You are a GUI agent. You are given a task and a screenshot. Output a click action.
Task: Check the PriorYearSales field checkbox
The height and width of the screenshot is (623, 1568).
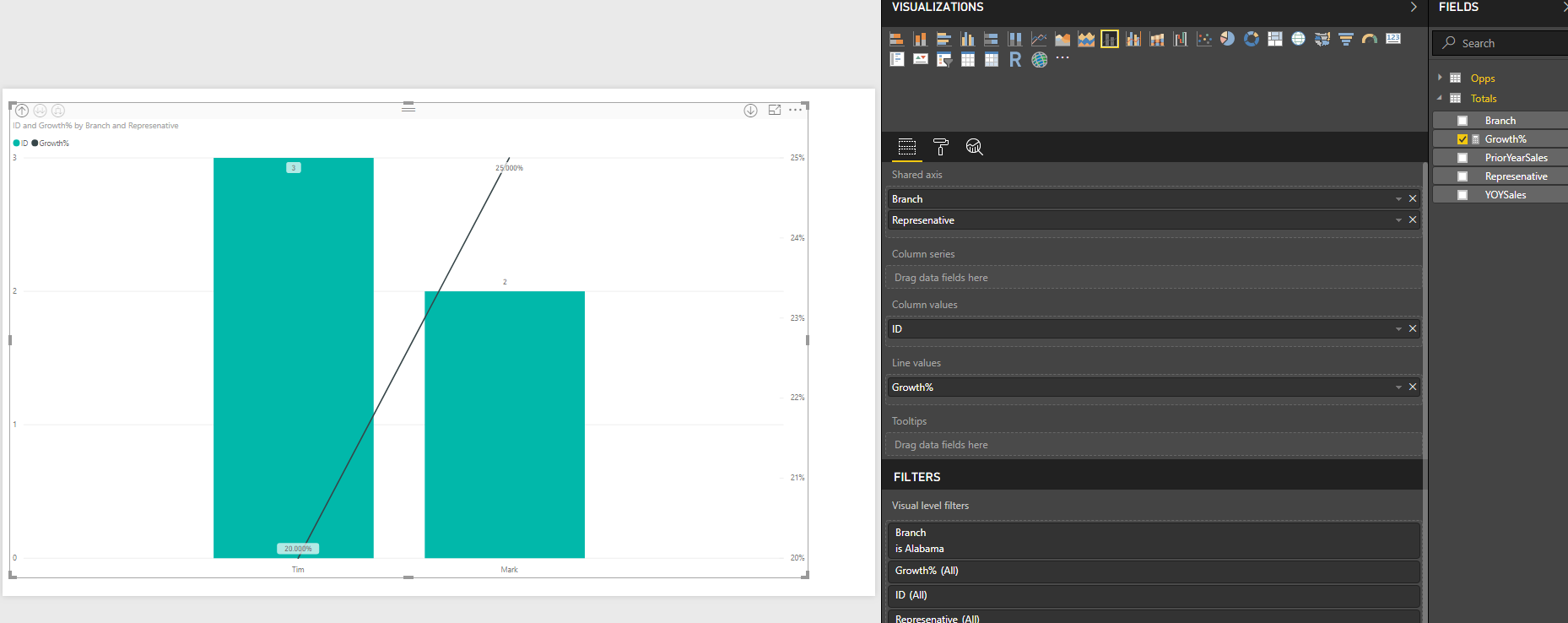pos(1463,158)
